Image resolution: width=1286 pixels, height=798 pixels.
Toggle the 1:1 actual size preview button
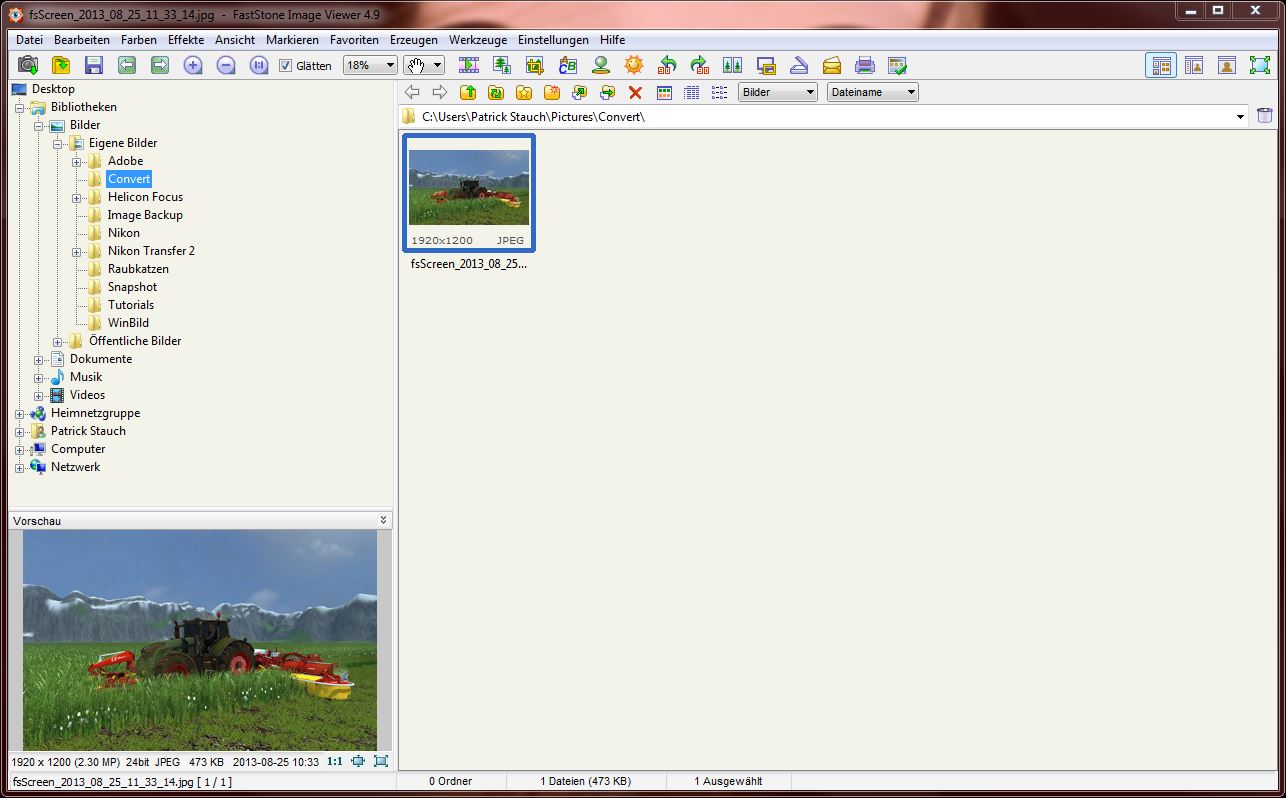coord(334,761)
